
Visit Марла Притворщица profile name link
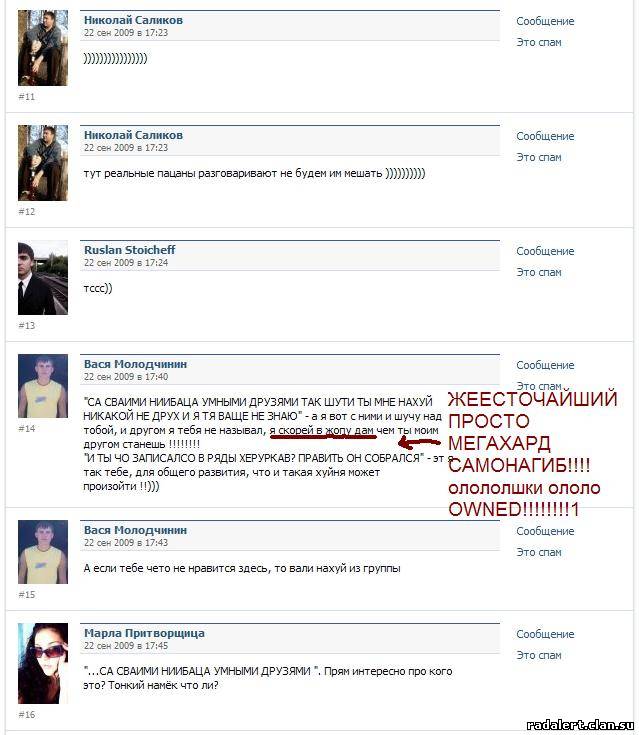tap(144, 633)
